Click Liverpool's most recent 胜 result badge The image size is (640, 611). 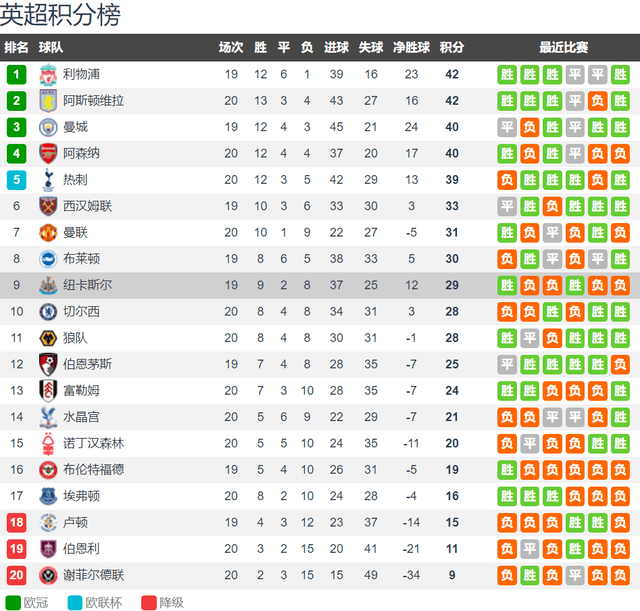620,74
